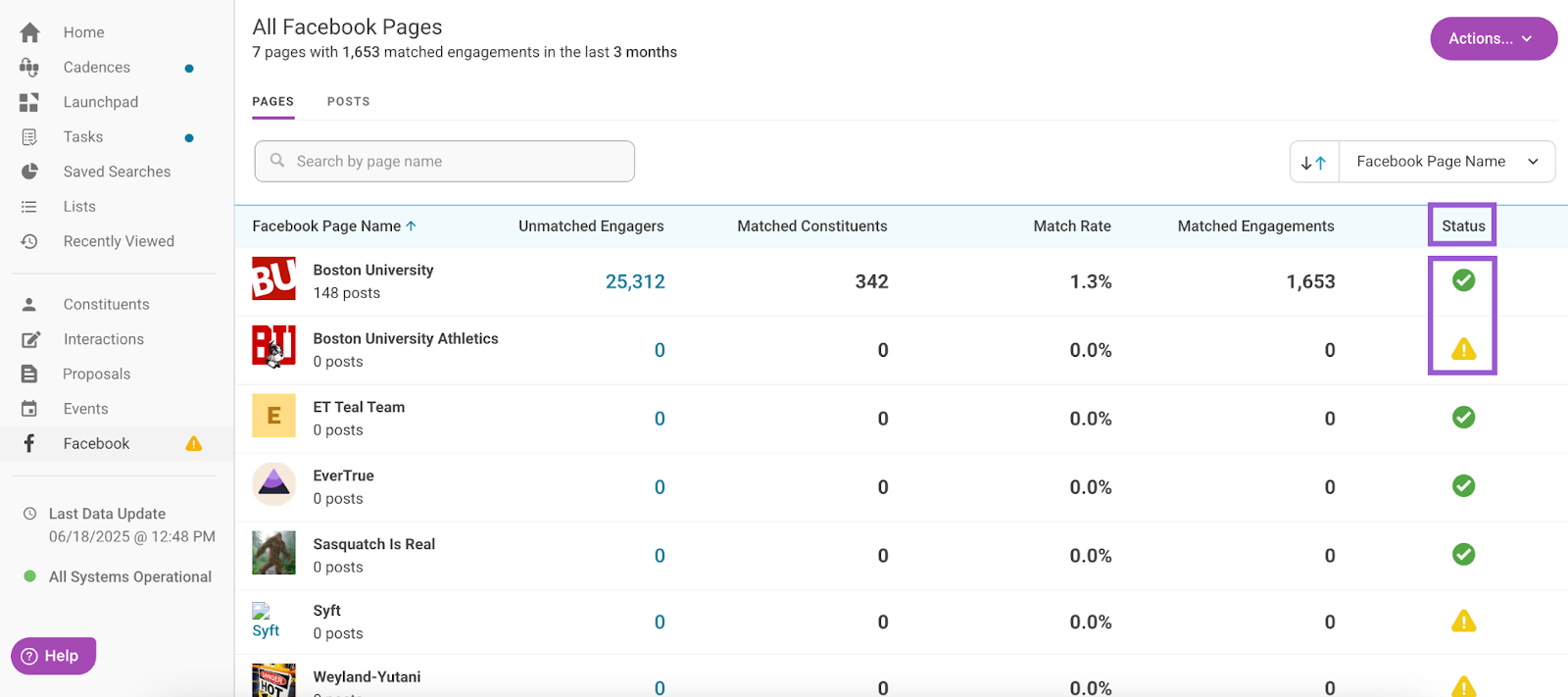Screen dimensions: 1568x697
Task: Click the Interactions edit icon
Action: point(30,339)
